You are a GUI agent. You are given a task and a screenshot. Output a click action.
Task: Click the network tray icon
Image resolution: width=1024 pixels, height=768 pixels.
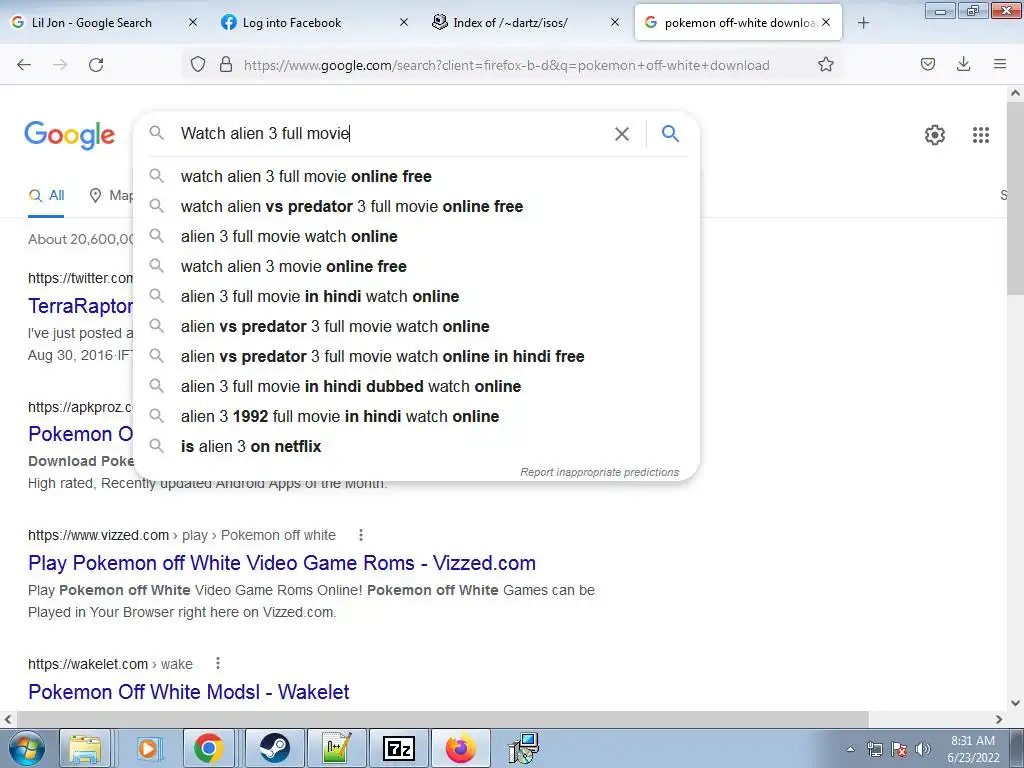[x=874, y=749]
